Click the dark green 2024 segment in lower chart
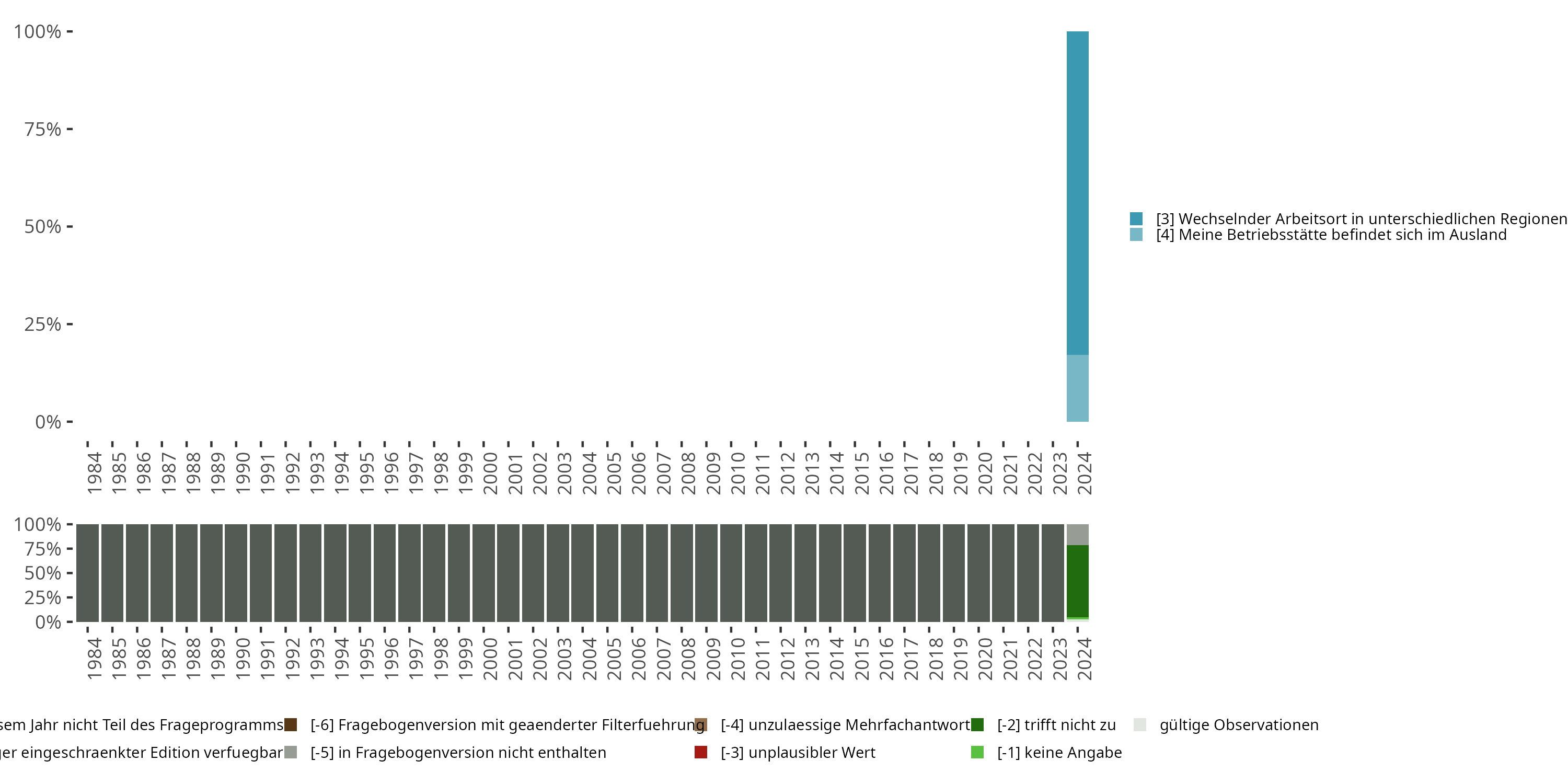This screenshot has height=784, width=1568. click(1077, 581)
